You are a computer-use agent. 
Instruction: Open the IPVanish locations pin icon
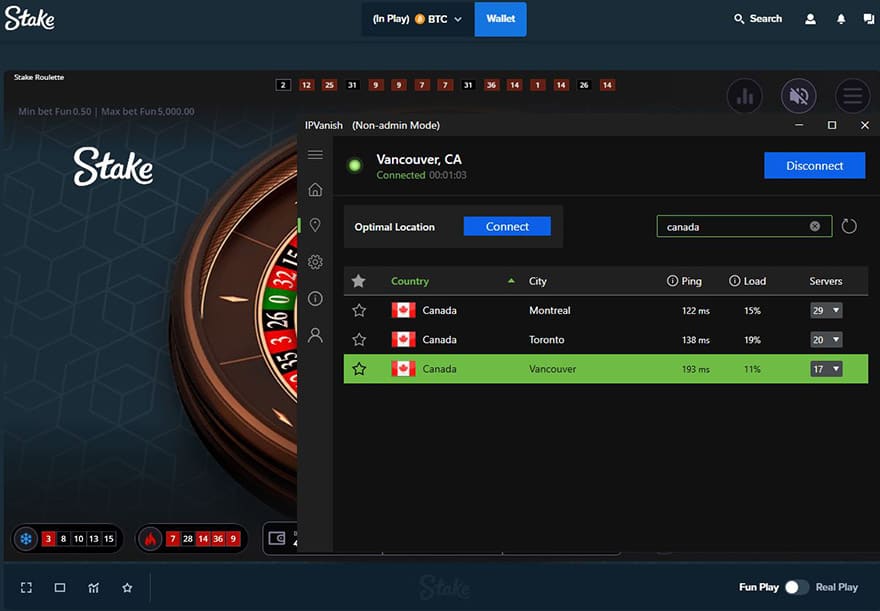tap(315, 225)
